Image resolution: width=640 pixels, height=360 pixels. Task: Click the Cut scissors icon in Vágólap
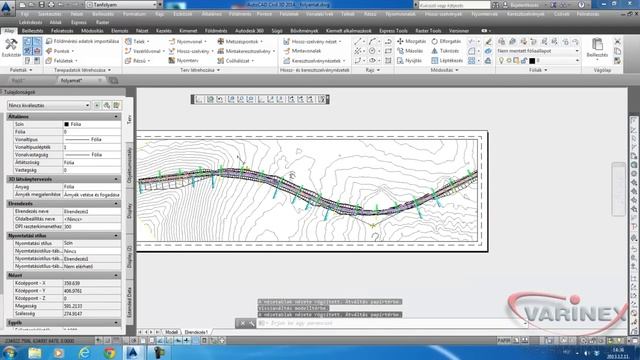tap(617, 42)
